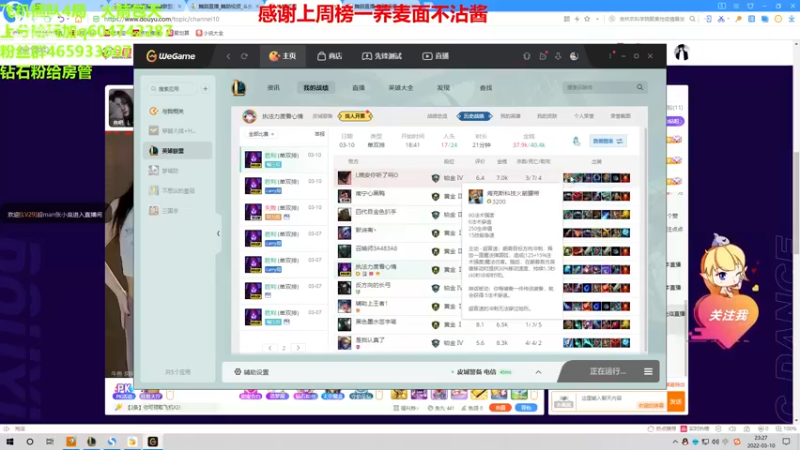
Task: Click player 辅助上王者！
Action: (x=371, y=304)
